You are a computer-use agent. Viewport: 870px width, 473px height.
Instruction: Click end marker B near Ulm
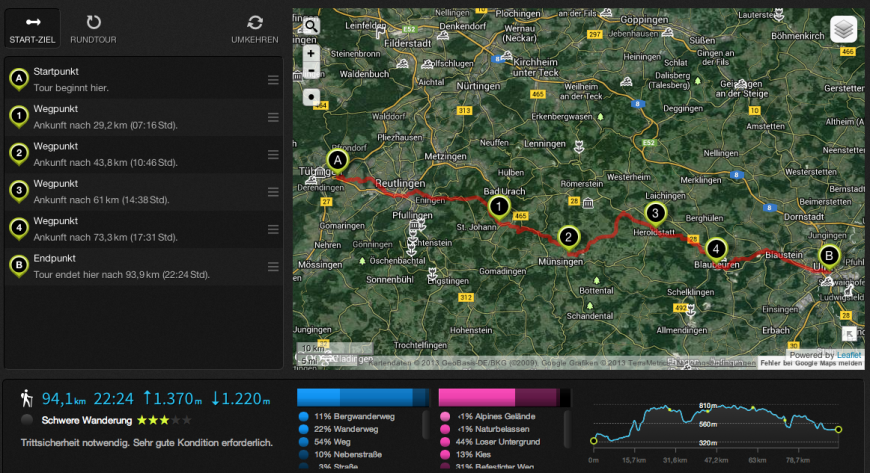pos(829,257)
